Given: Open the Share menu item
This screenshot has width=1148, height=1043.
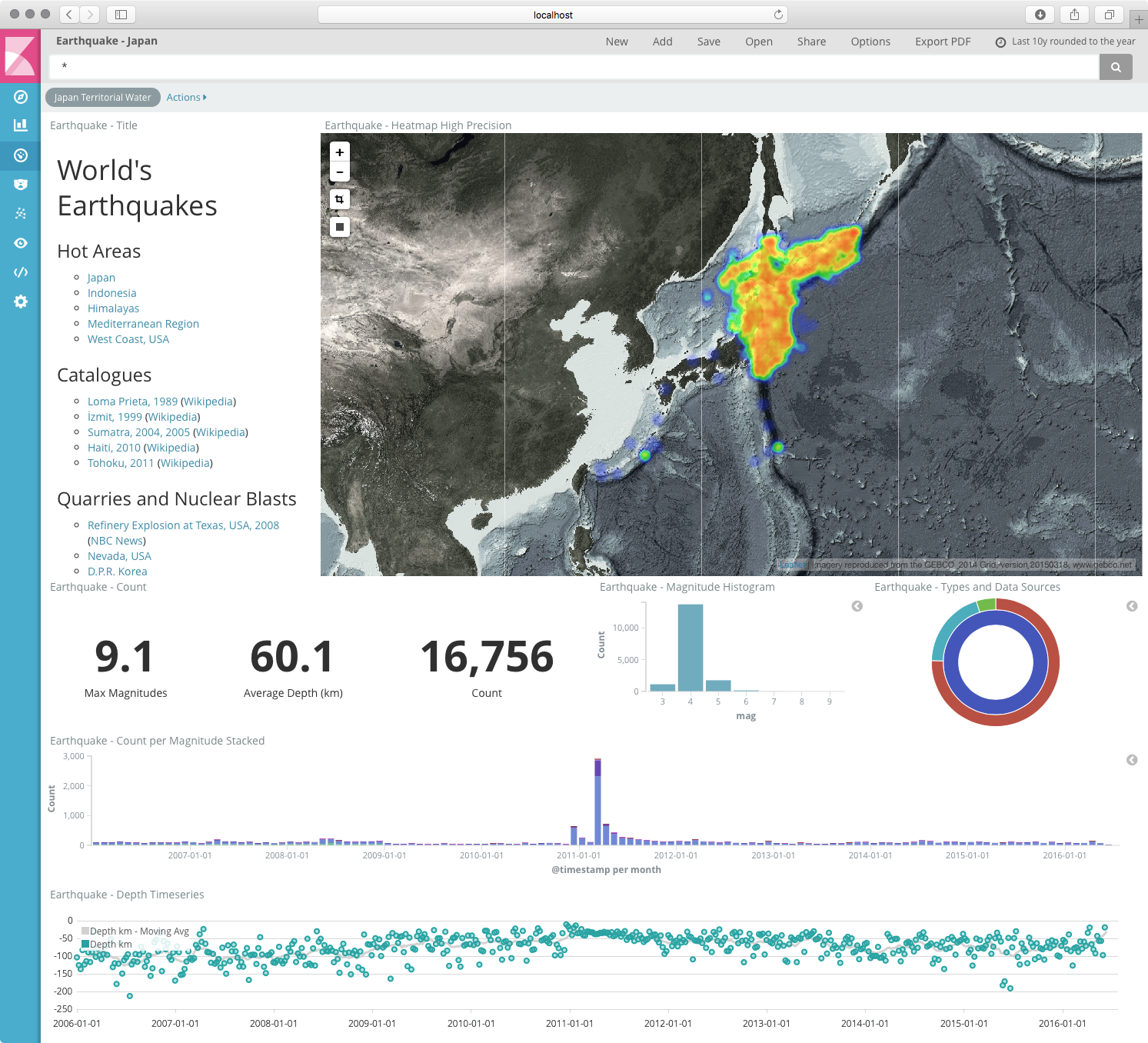Looking at the screenshot, I should click(811, 42).
